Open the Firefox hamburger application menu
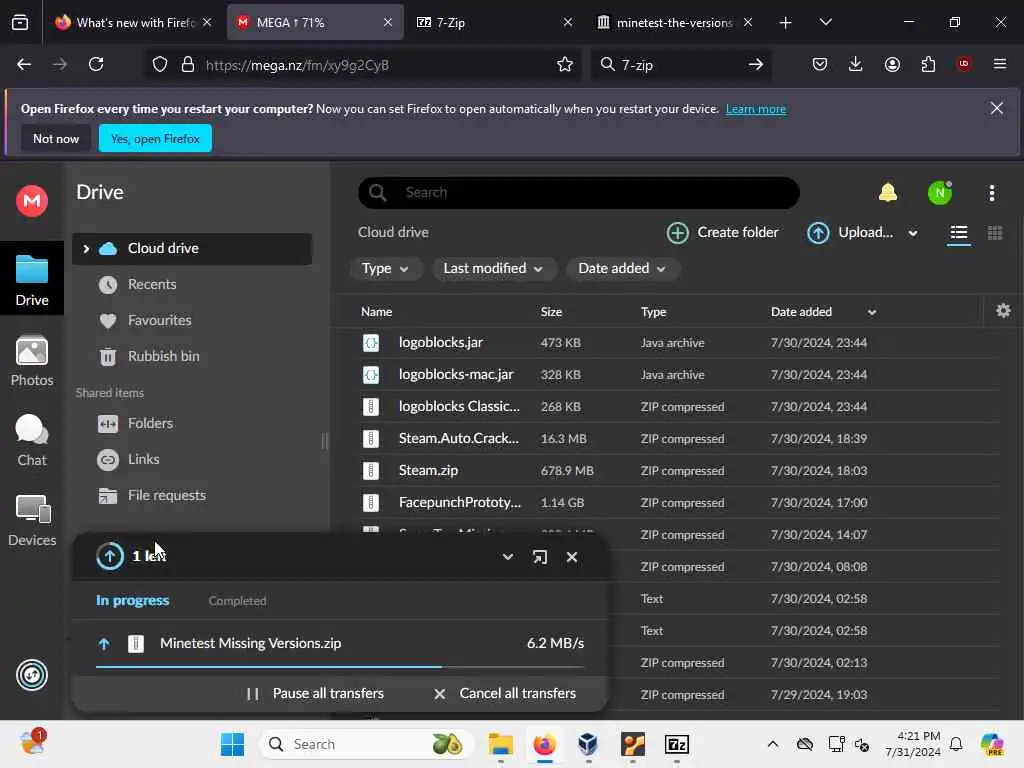Viewport: 1024px width, 768px height. (999, 64)
